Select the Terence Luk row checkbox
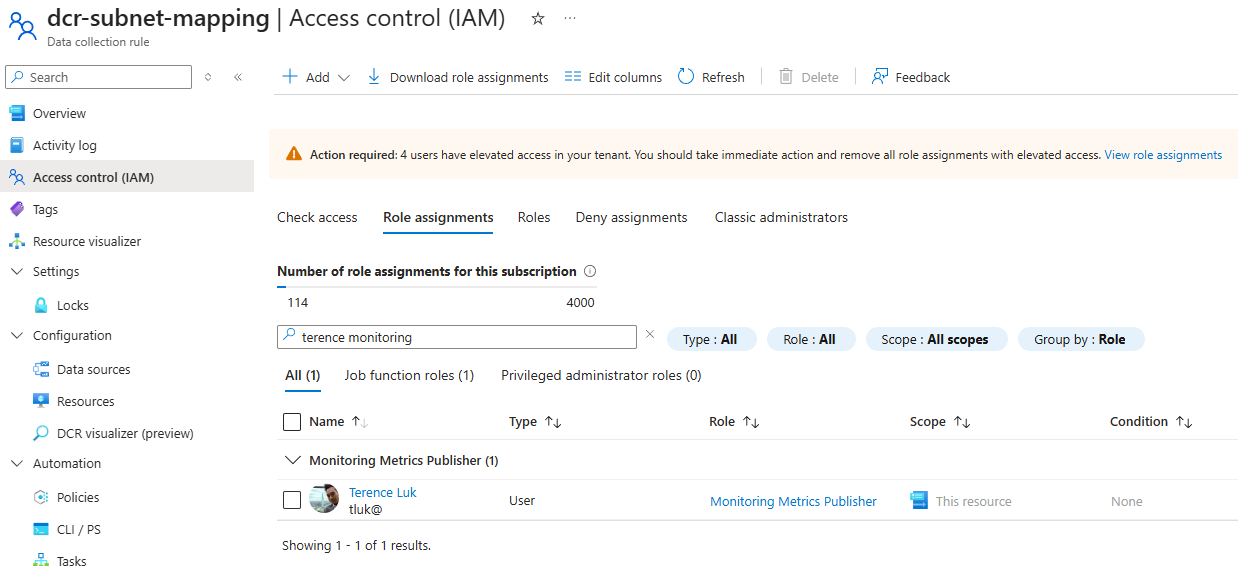 pyautogui.click(x=292, y=500)
